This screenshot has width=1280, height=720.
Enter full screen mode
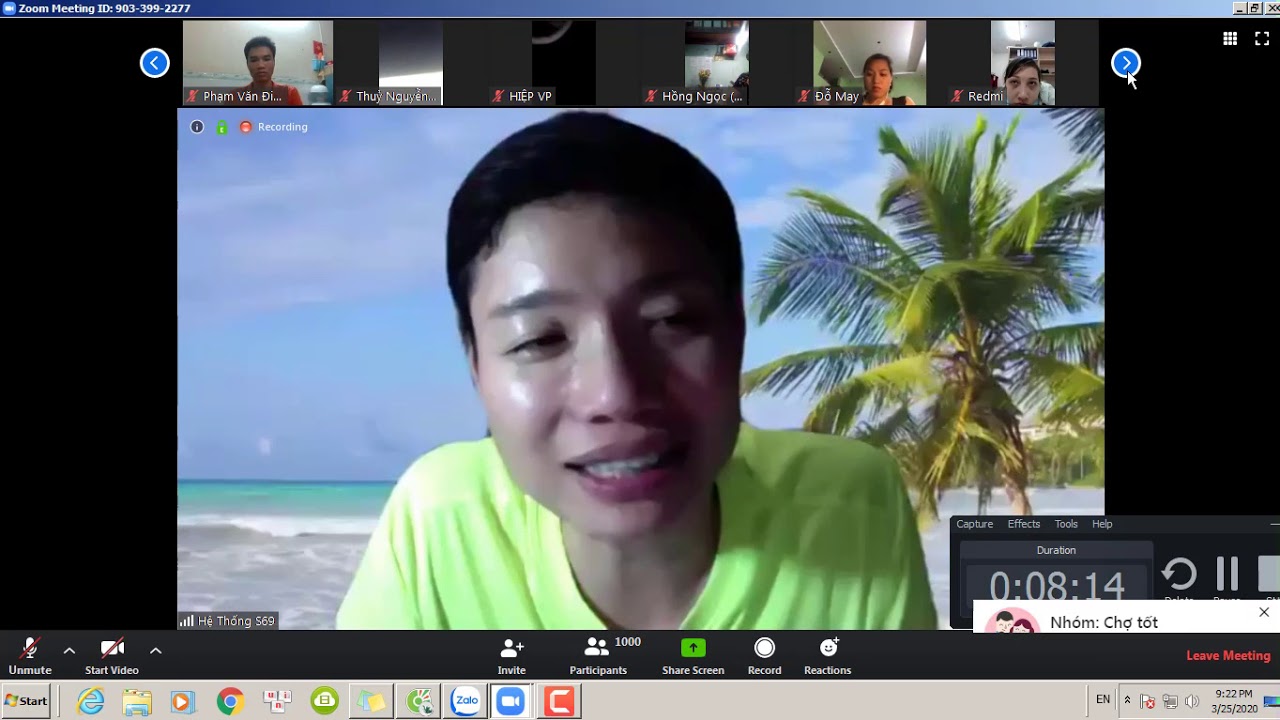[1262, 39]
